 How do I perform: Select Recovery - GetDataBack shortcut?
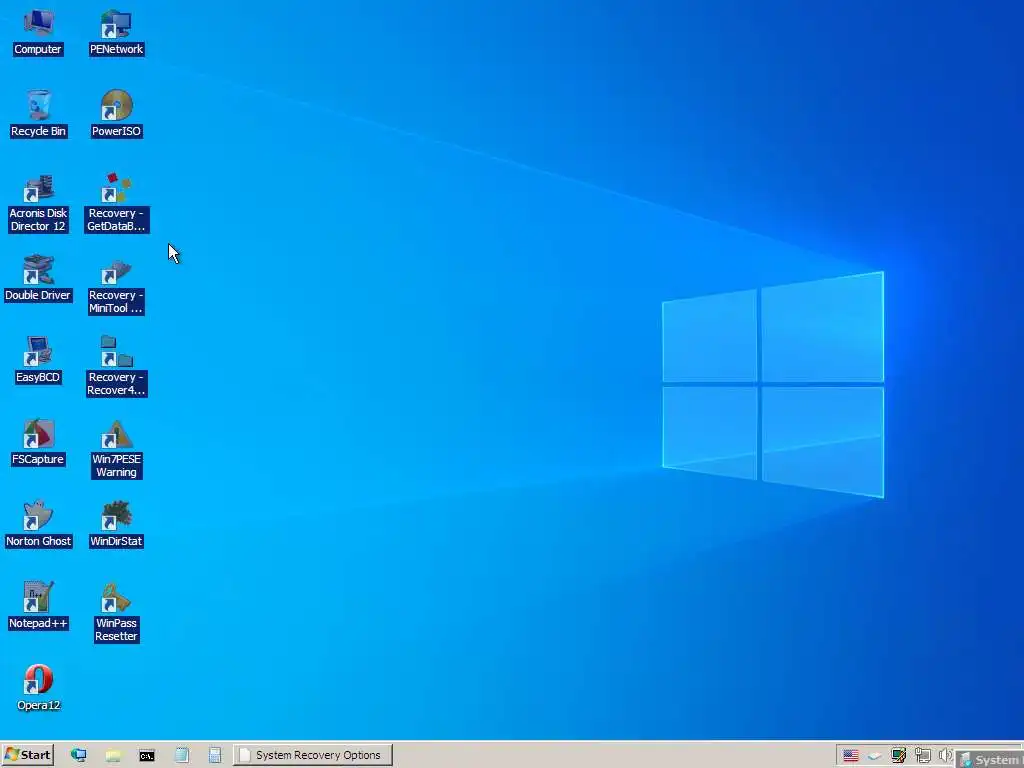click(116, 202)
